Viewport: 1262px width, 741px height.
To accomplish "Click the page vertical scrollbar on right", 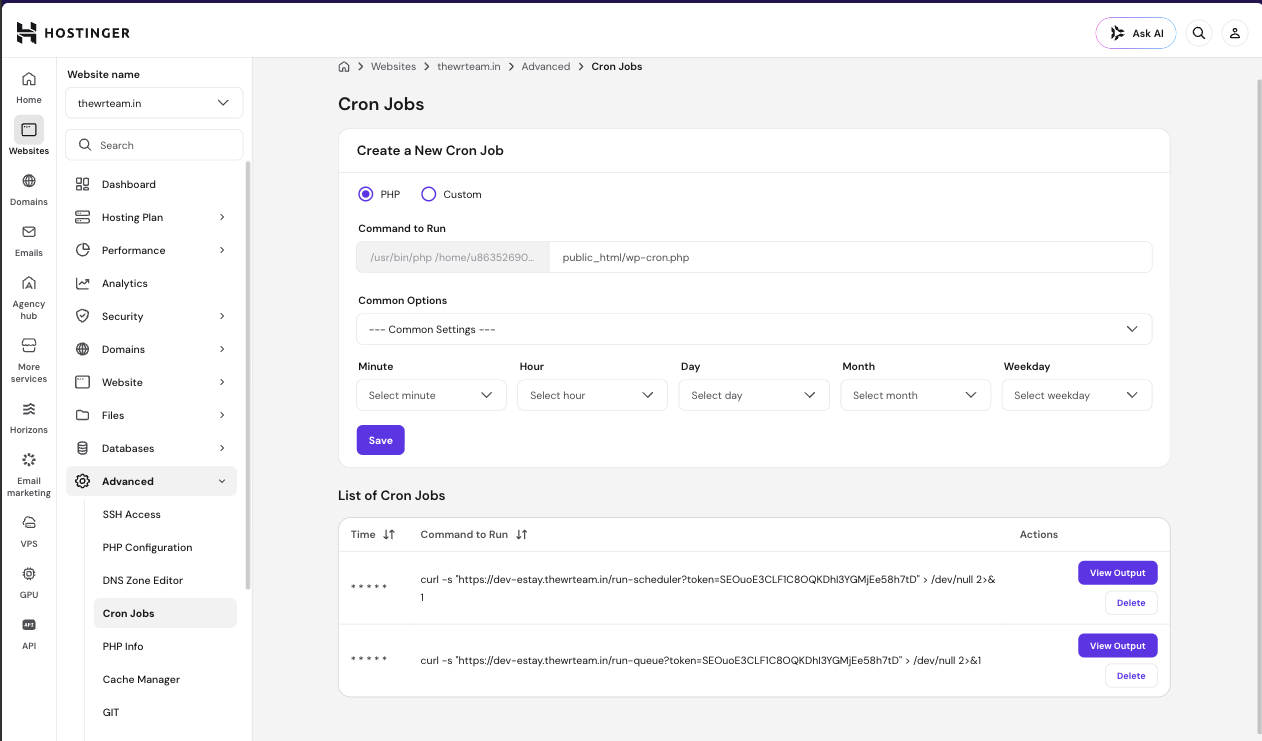I will click(1258, 405).
